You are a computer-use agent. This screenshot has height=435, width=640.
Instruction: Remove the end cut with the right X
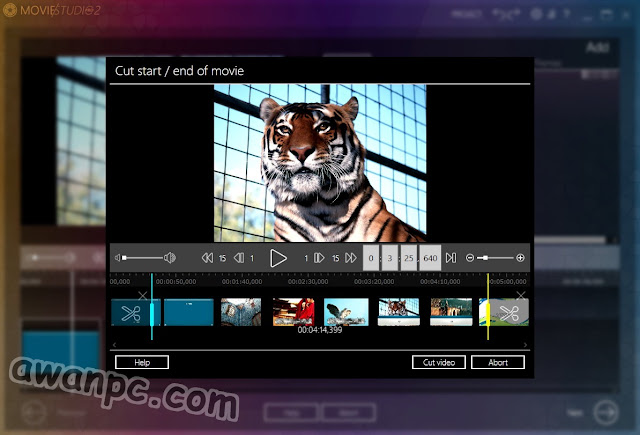tap(520, 295)
